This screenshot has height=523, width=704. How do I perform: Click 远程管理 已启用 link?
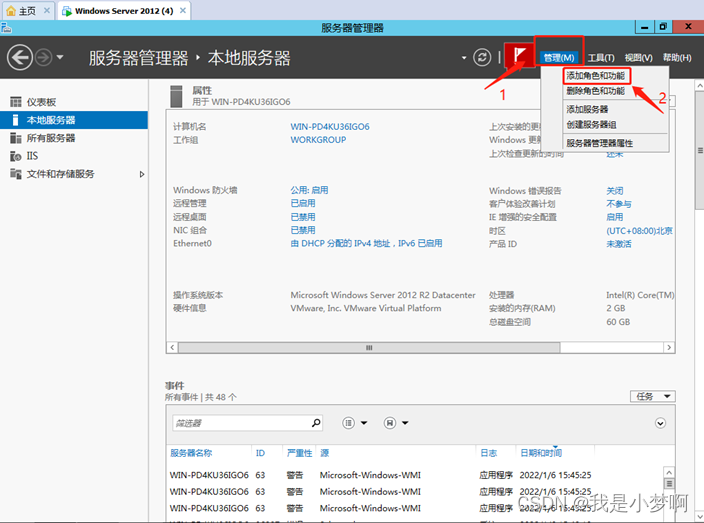(303, 203)
